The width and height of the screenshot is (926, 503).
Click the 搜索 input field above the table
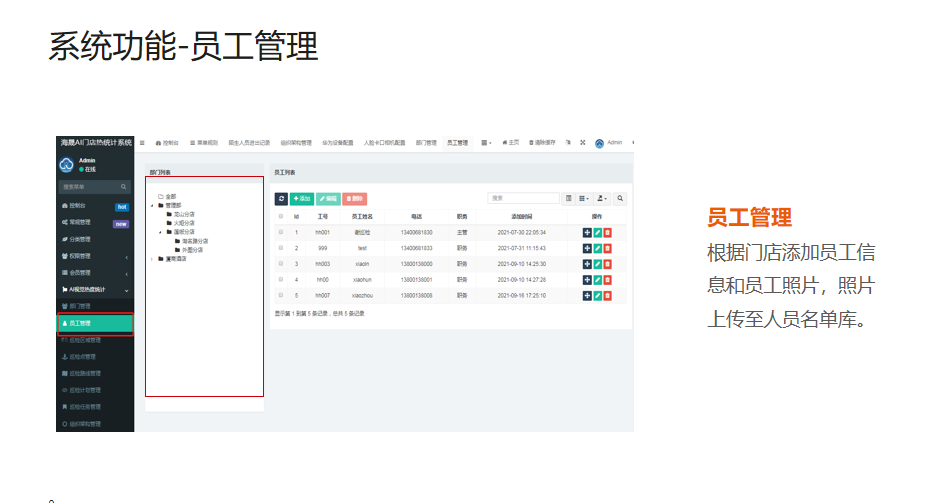522,199
